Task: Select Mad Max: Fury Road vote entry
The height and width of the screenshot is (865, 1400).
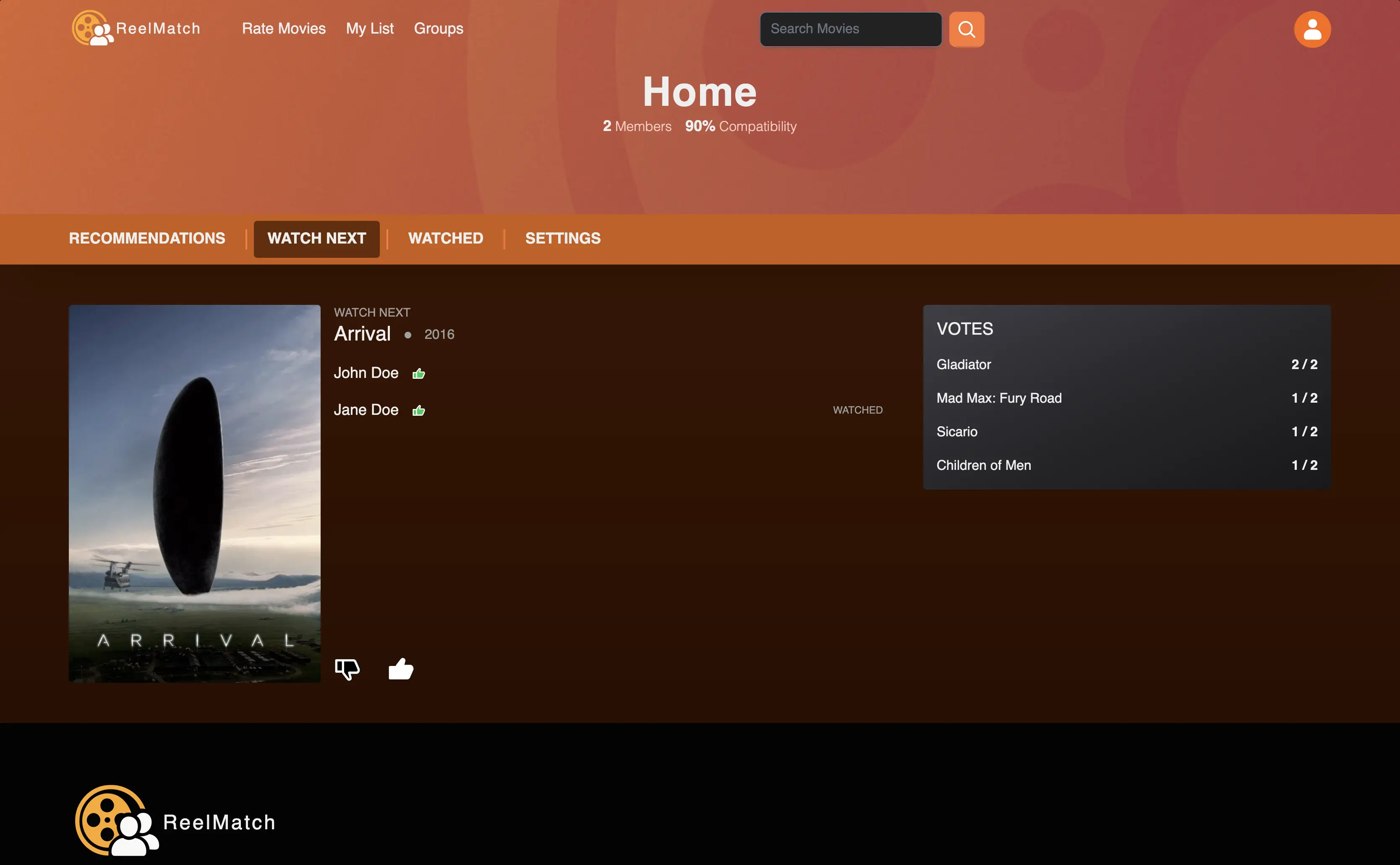Action: 999,398
